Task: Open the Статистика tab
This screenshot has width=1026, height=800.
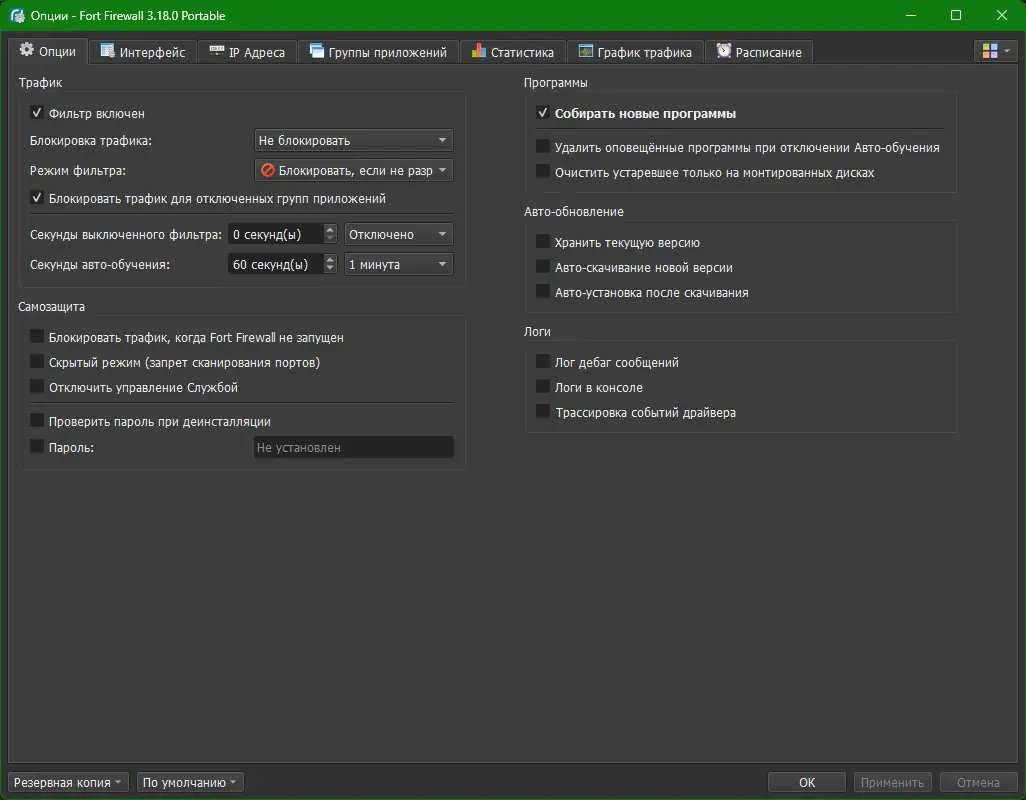Action: 513,52
